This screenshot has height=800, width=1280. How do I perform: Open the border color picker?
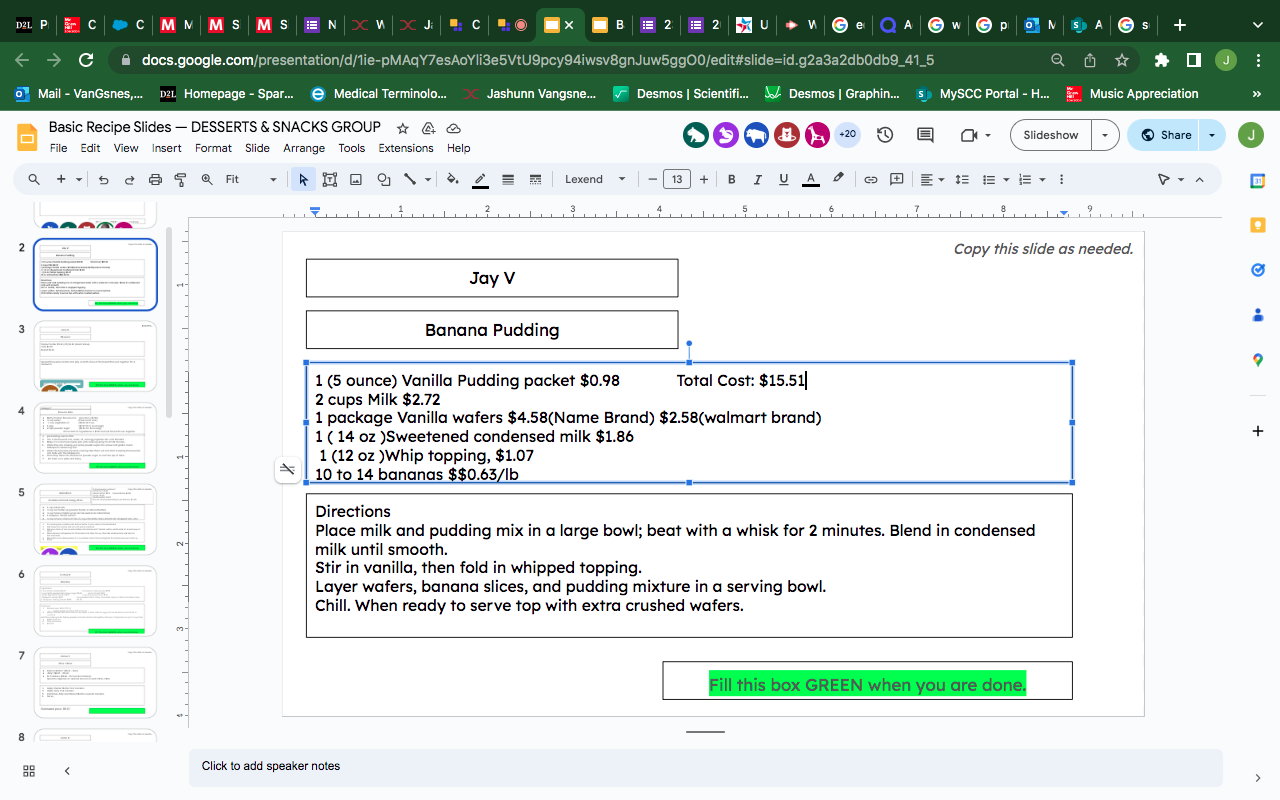pos(480,179)
